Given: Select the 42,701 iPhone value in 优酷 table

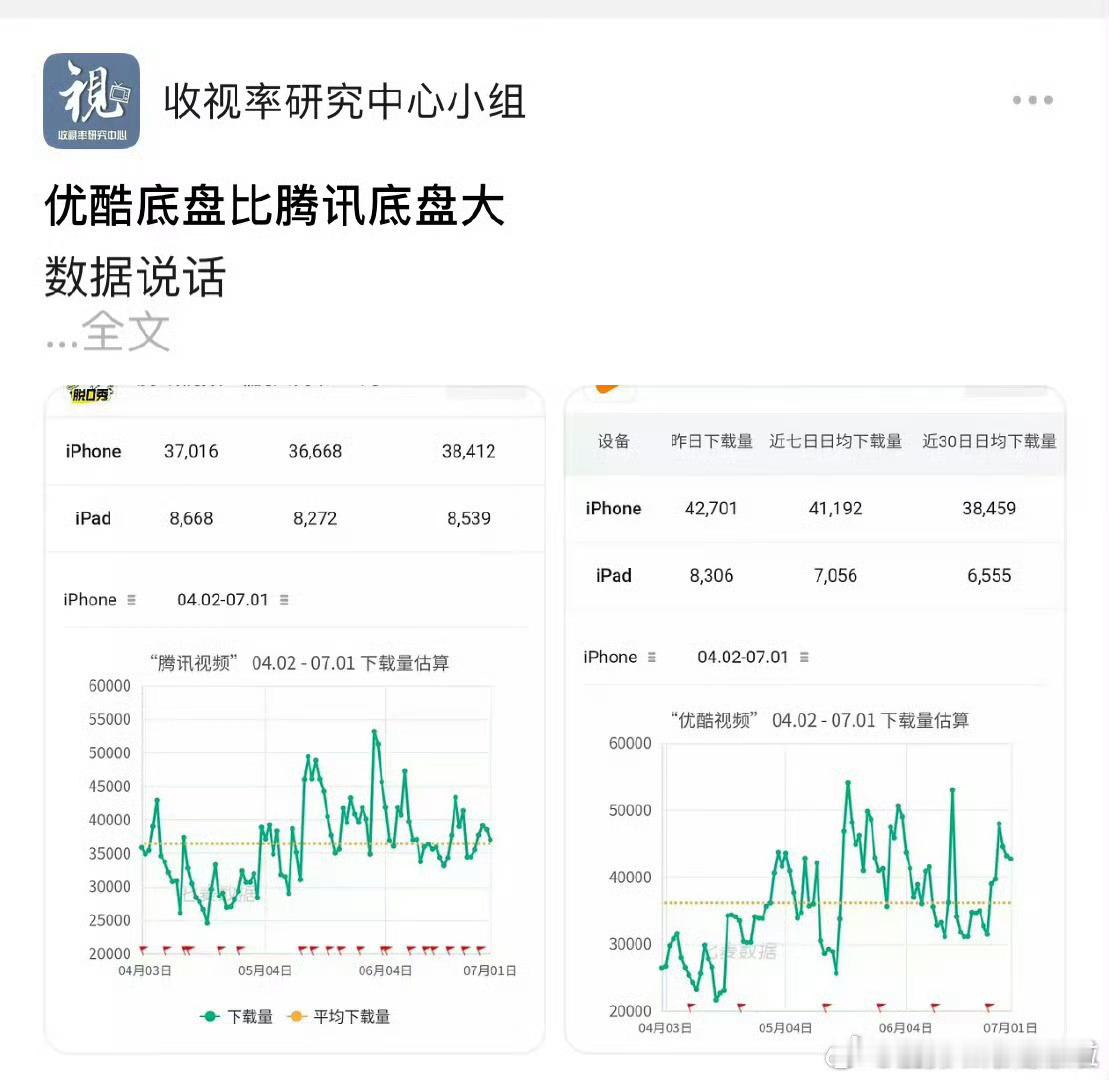Looking at the screenshot, I should click(711, 509).
